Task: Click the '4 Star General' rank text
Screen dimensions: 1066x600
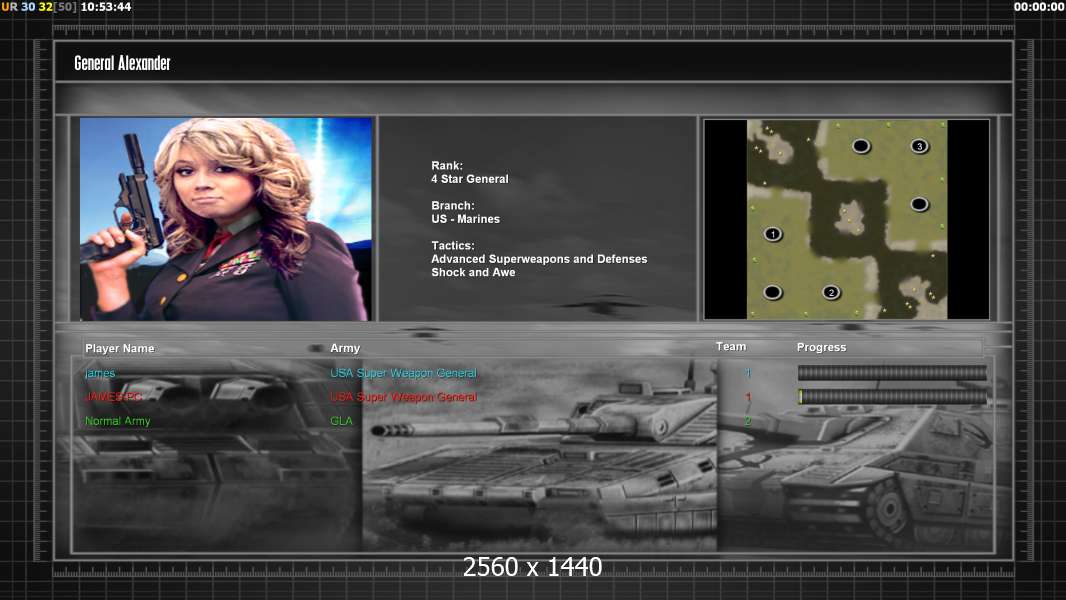Action: tap(470, 179)
